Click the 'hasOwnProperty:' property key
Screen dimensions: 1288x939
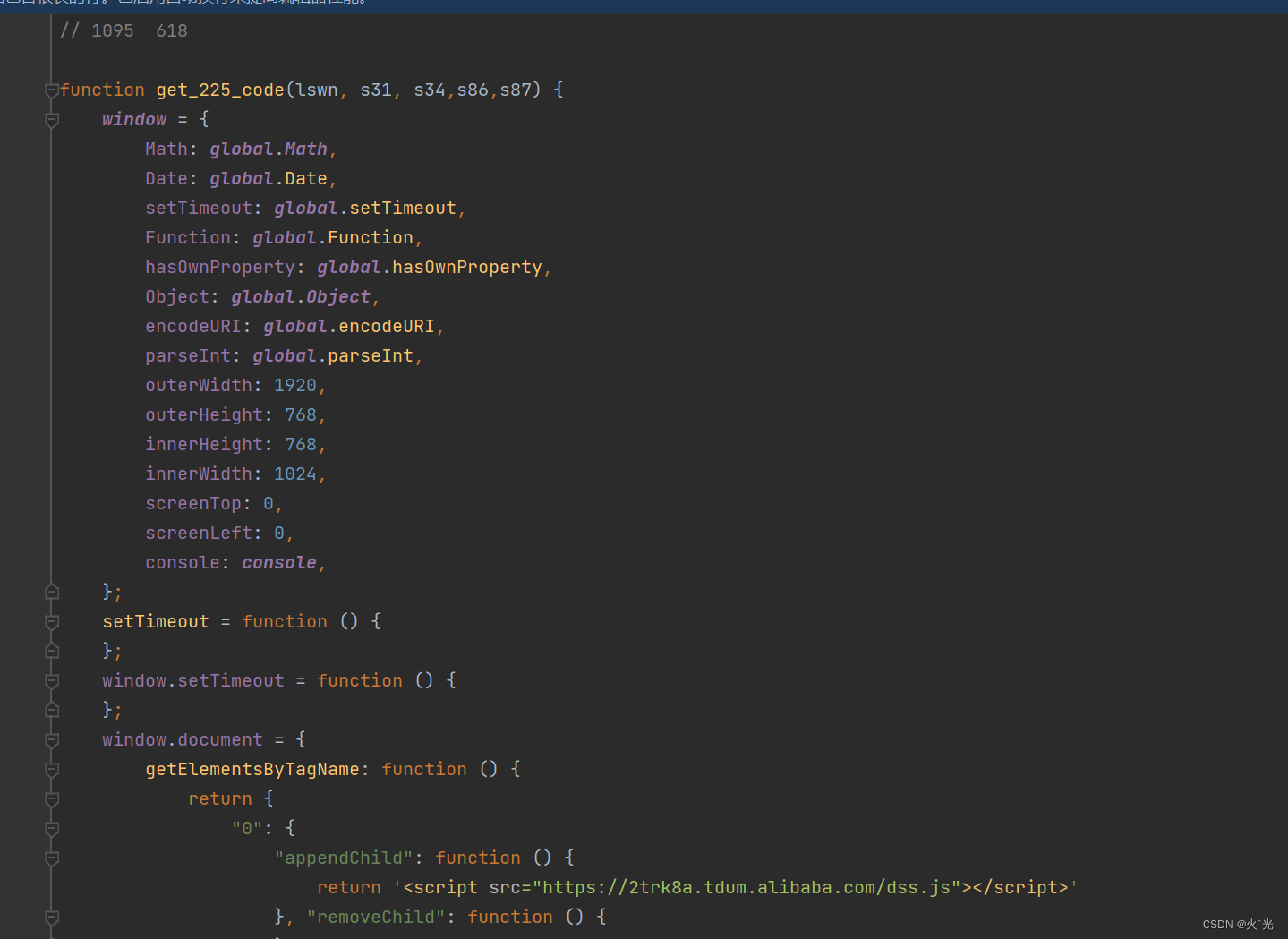(226, 267)
